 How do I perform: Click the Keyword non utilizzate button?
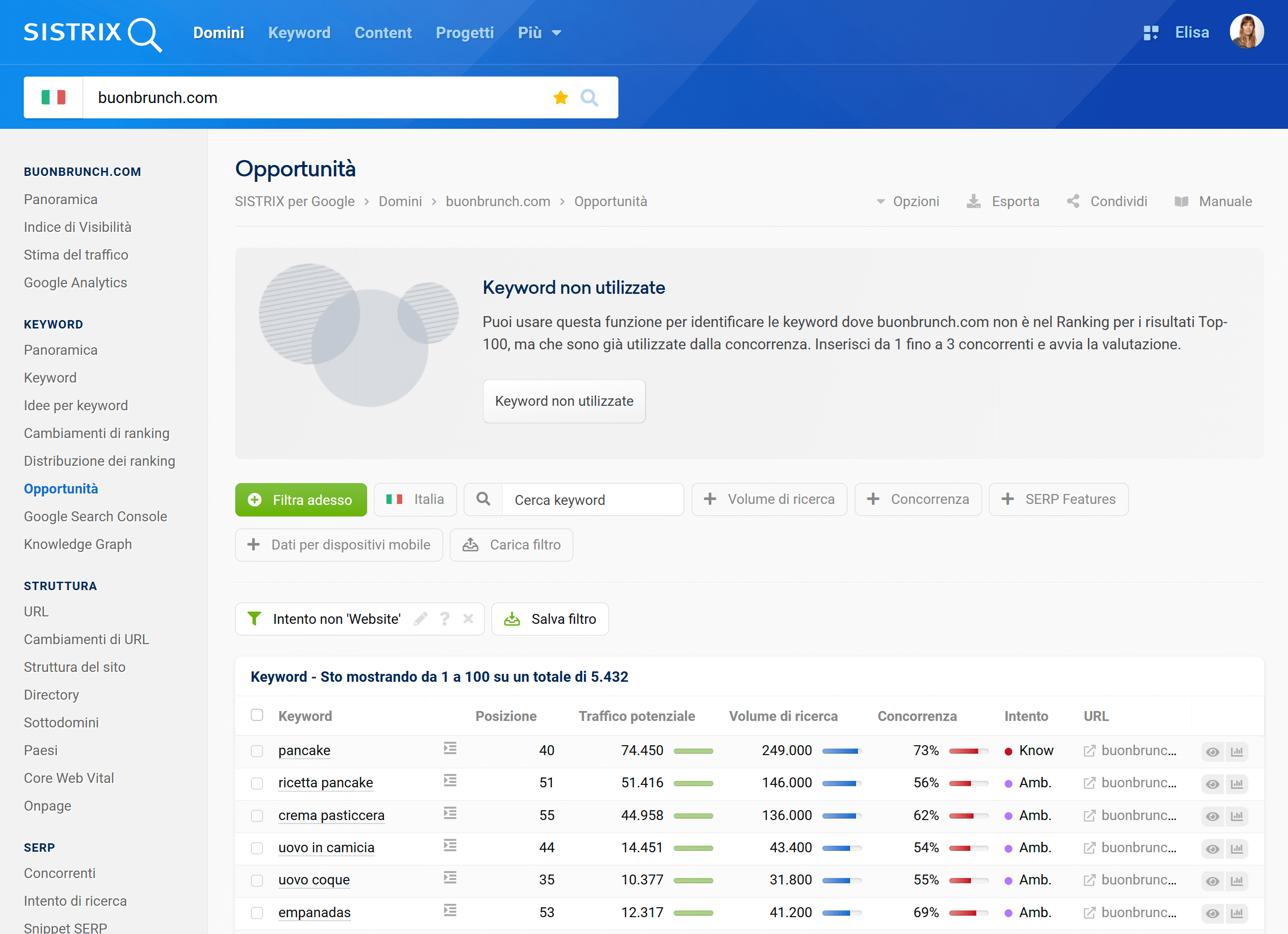coord(564,401)
